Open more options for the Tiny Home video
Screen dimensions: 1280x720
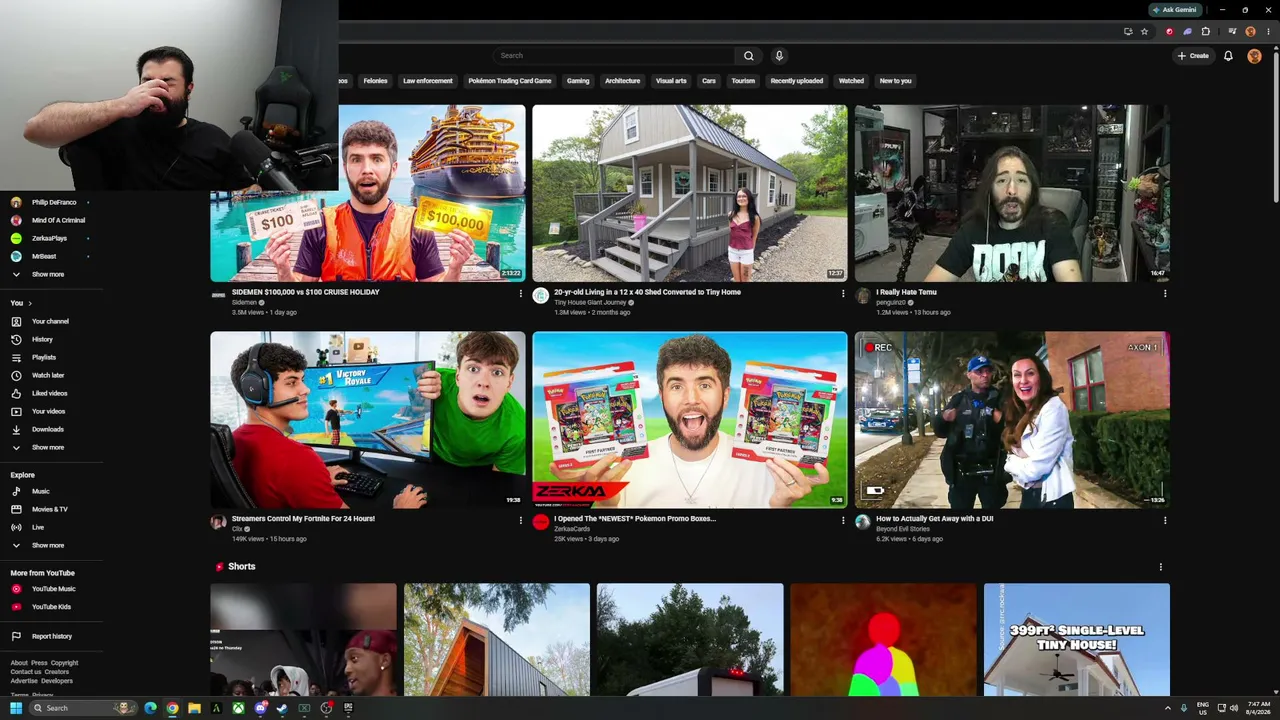click(842, 294)
